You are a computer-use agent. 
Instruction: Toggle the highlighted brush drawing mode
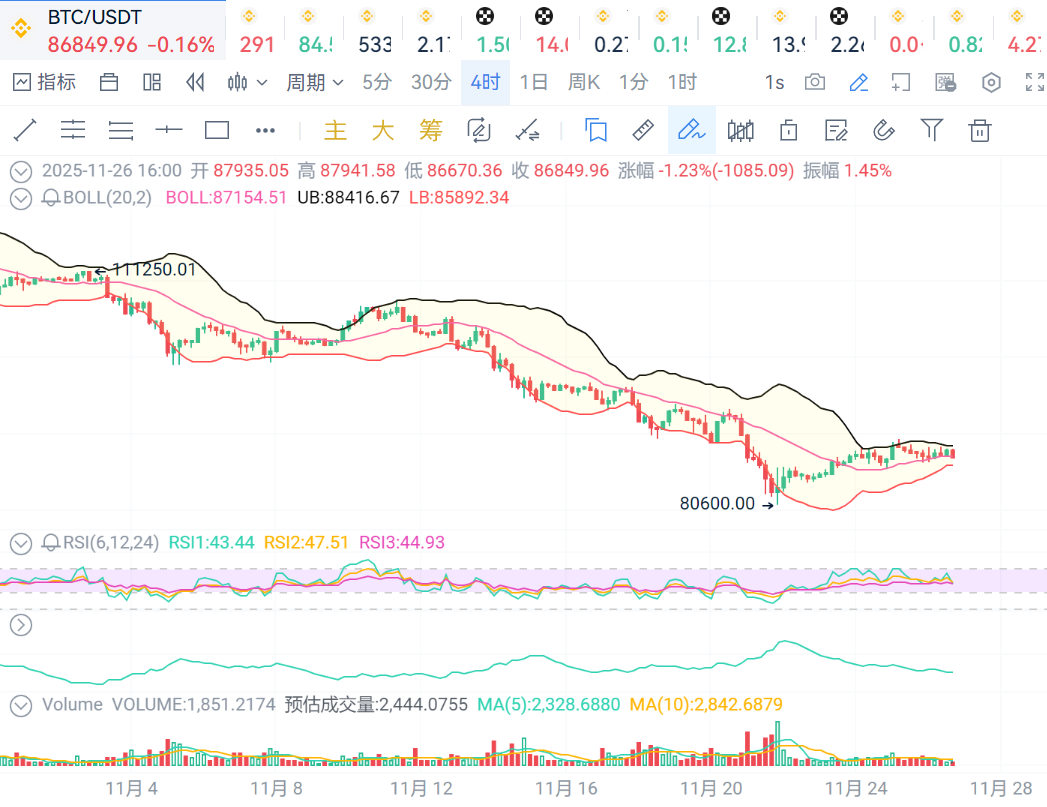pos(691,130)
